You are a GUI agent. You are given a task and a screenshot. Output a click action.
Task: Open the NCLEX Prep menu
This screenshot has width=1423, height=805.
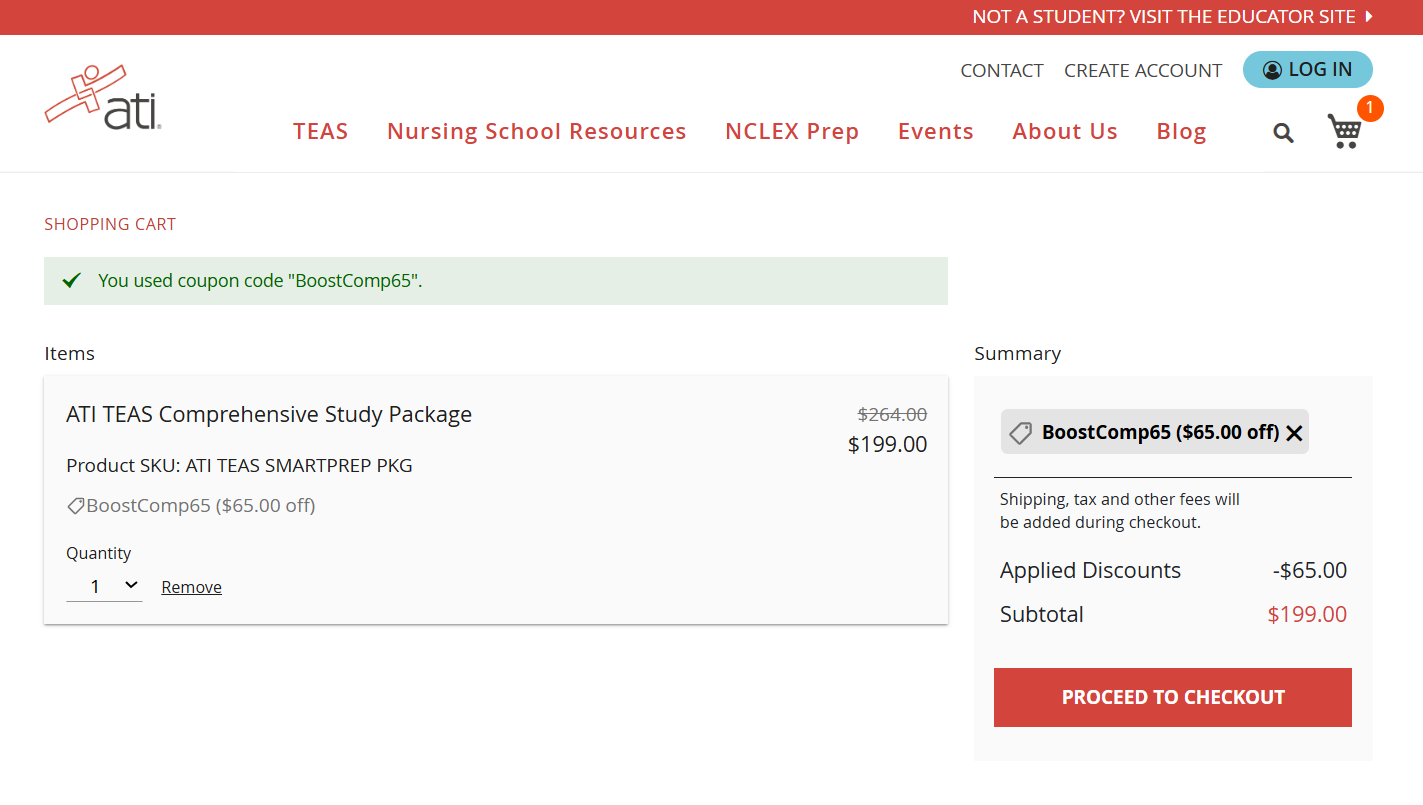pos(792,131)
